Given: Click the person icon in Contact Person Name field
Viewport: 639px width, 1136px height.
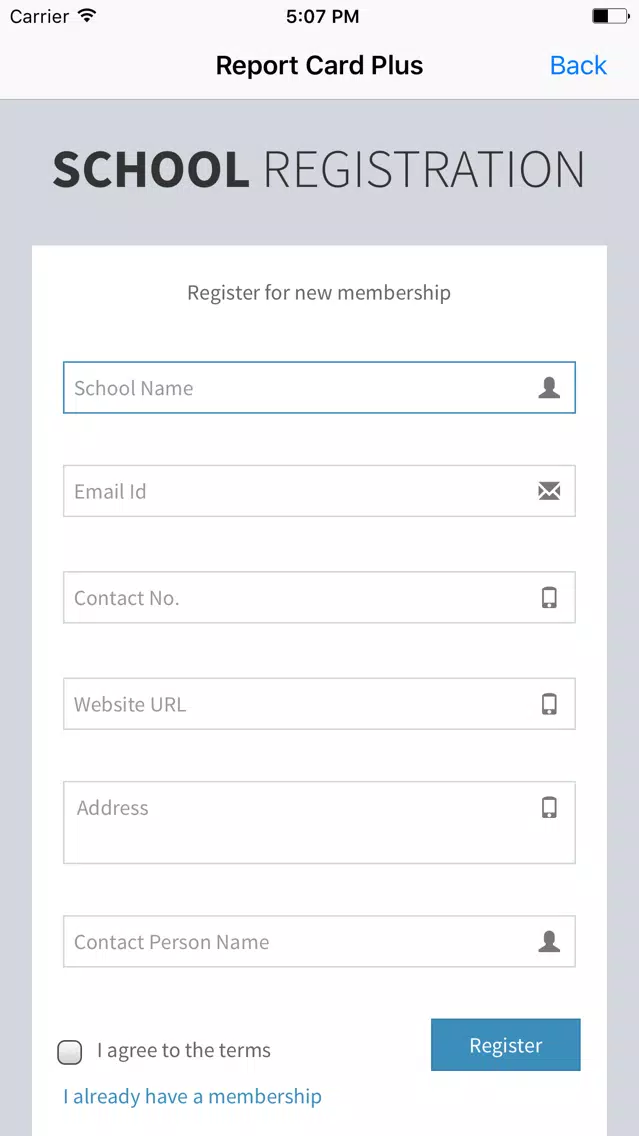Looking at the screenshot, I should click(x=549, y=941).
